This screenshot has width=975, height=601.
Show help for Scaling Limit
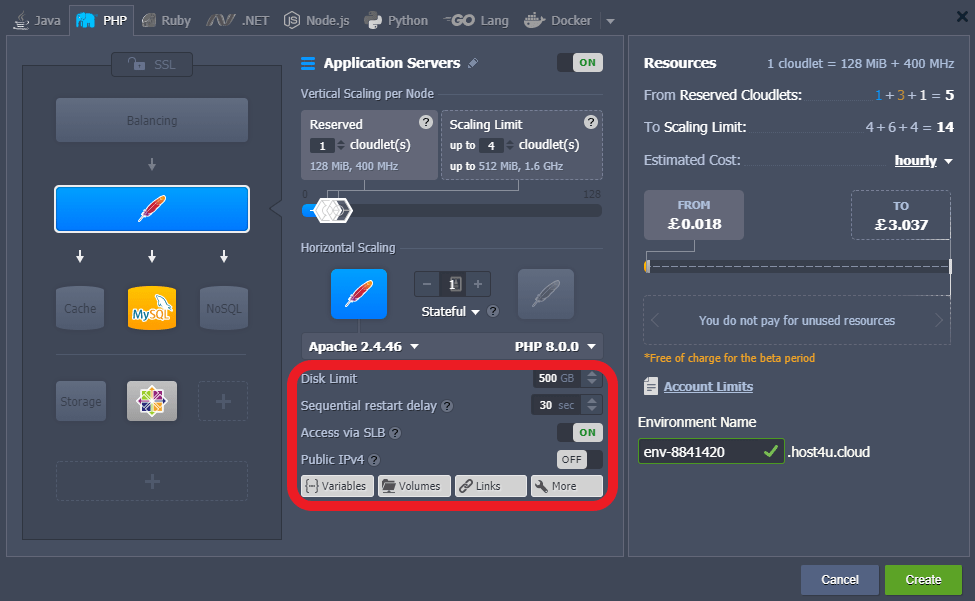click(x=591, y=122)
